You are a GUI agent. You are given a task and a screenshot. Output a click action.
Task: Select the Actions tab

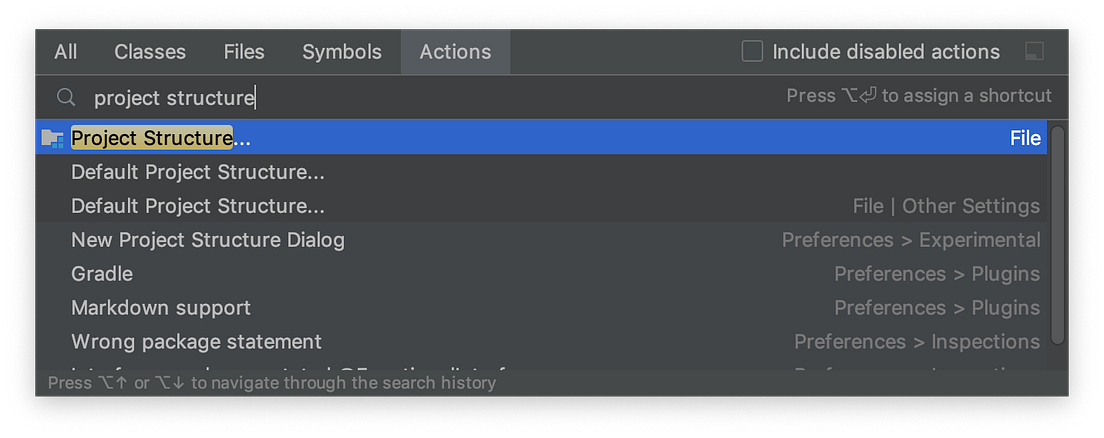pyautogui.click(x=455, y=52)
